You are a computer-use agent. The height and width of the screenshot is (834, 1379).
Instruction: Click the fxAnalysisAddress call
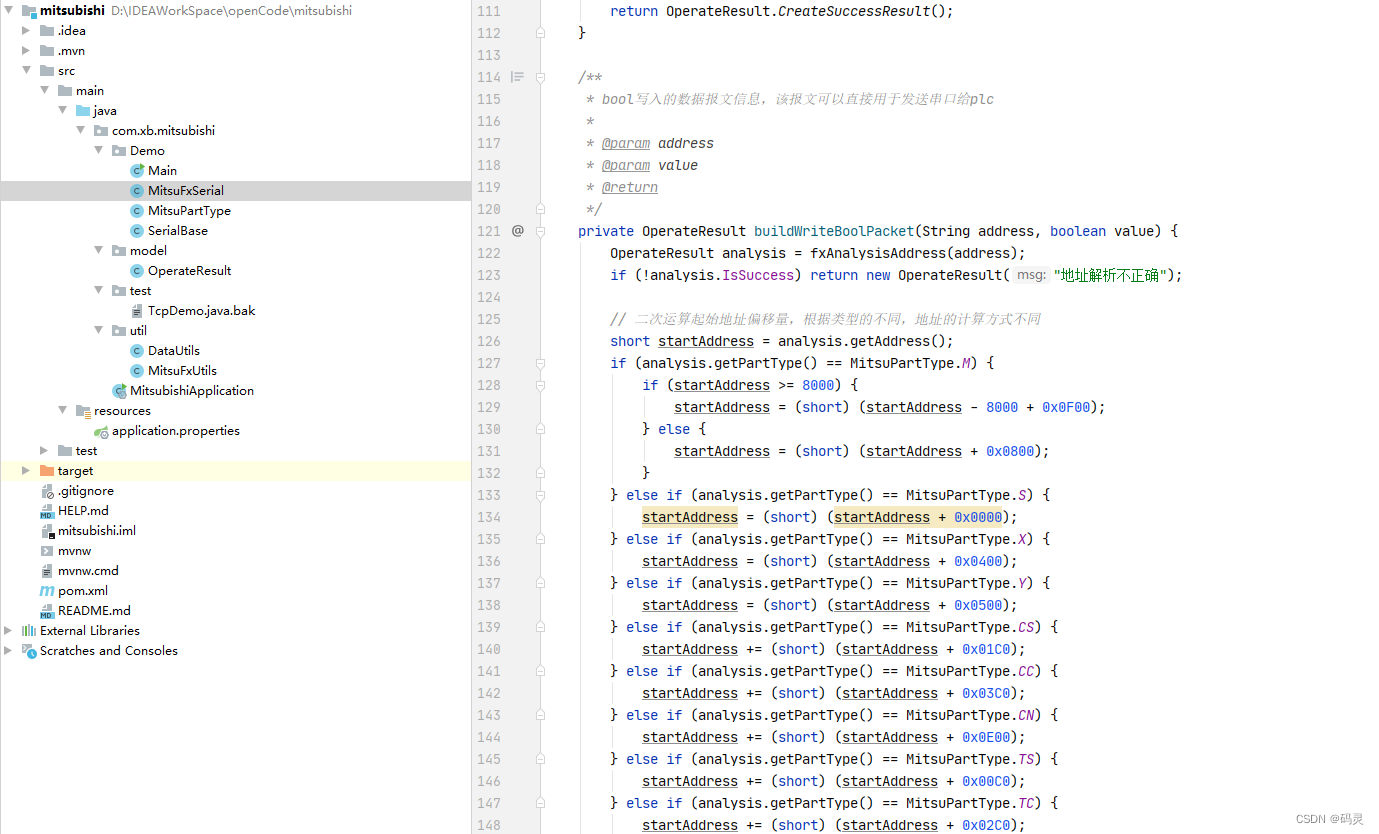coord(878,253)
